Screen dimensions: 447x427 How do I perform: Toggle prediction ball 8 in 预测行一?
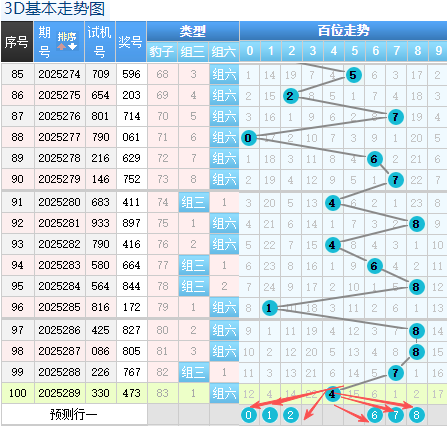tap(416, 415)
